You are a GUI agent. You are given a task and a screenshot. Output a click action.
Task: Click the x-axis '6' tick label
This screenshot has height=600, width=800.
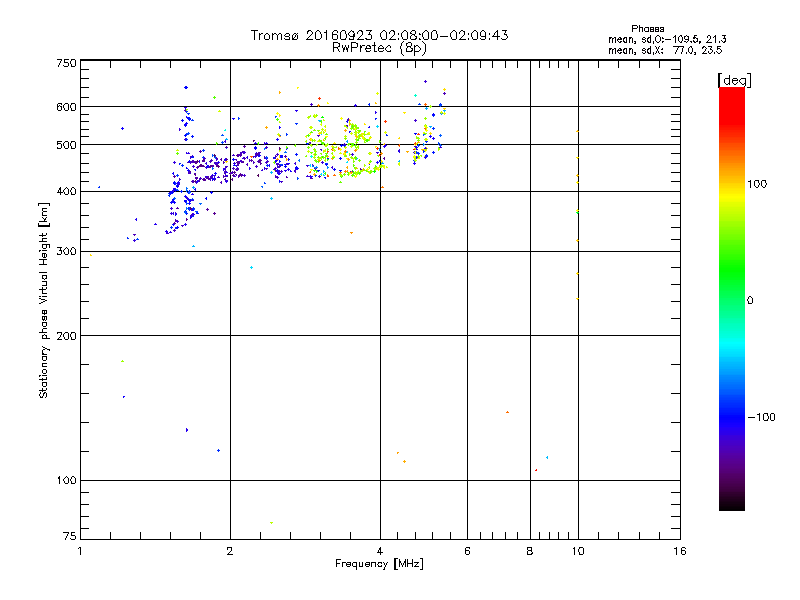tap(467, 551)
